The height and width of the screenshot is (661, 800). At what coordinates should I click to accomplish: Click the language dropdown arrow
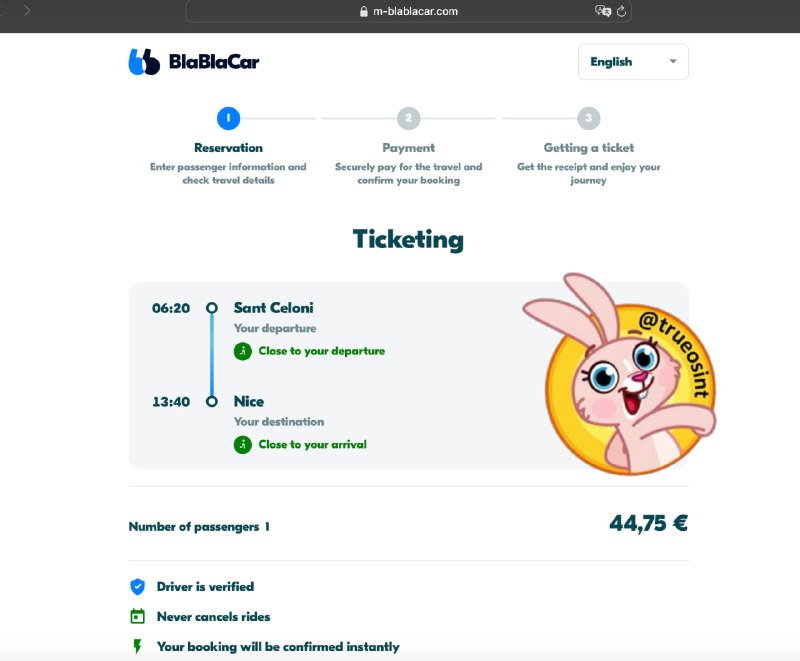[x=673, y=61]
